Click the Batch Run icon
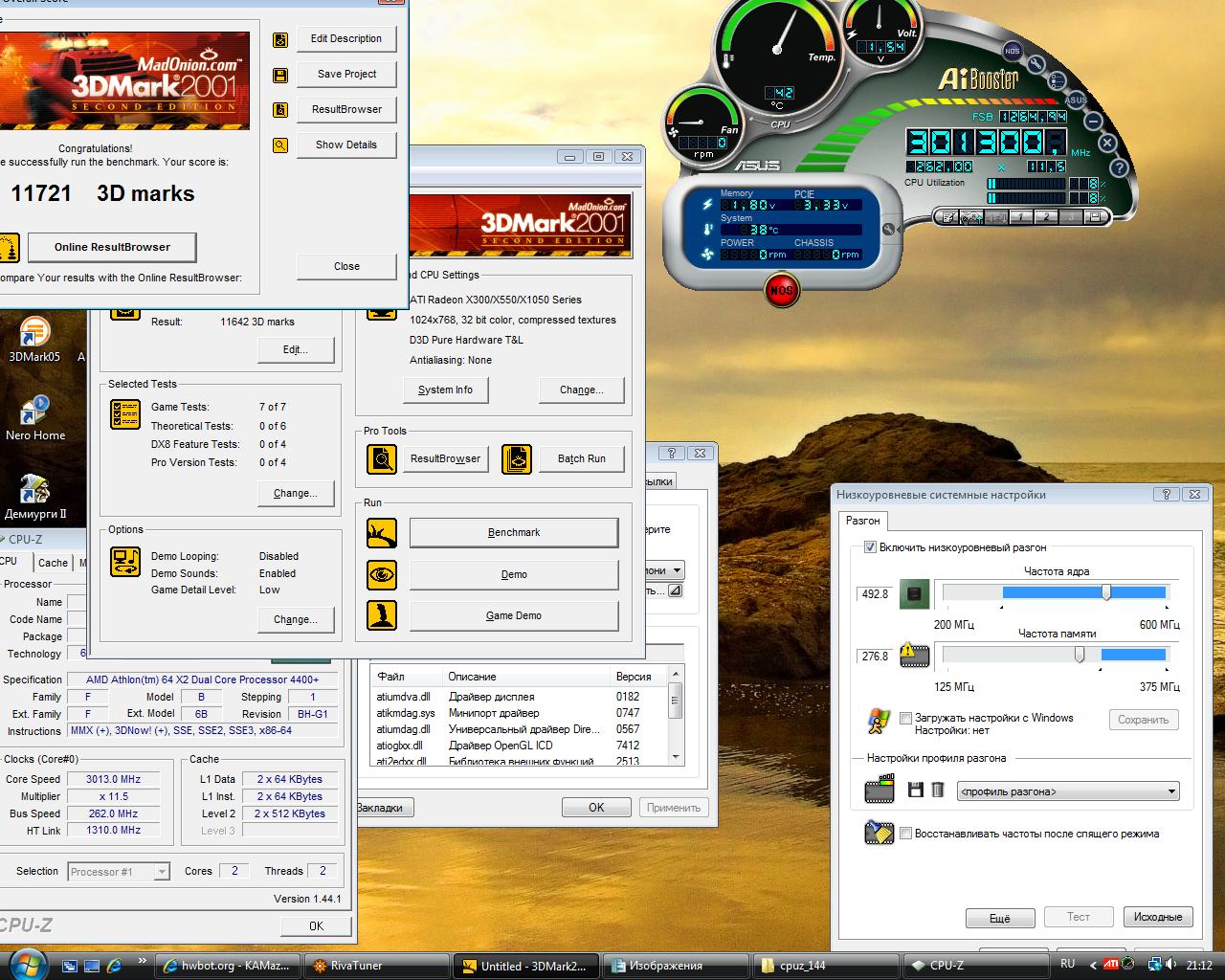The height and width of the screenshot is (980, 1225). click(x=517, y=459)
